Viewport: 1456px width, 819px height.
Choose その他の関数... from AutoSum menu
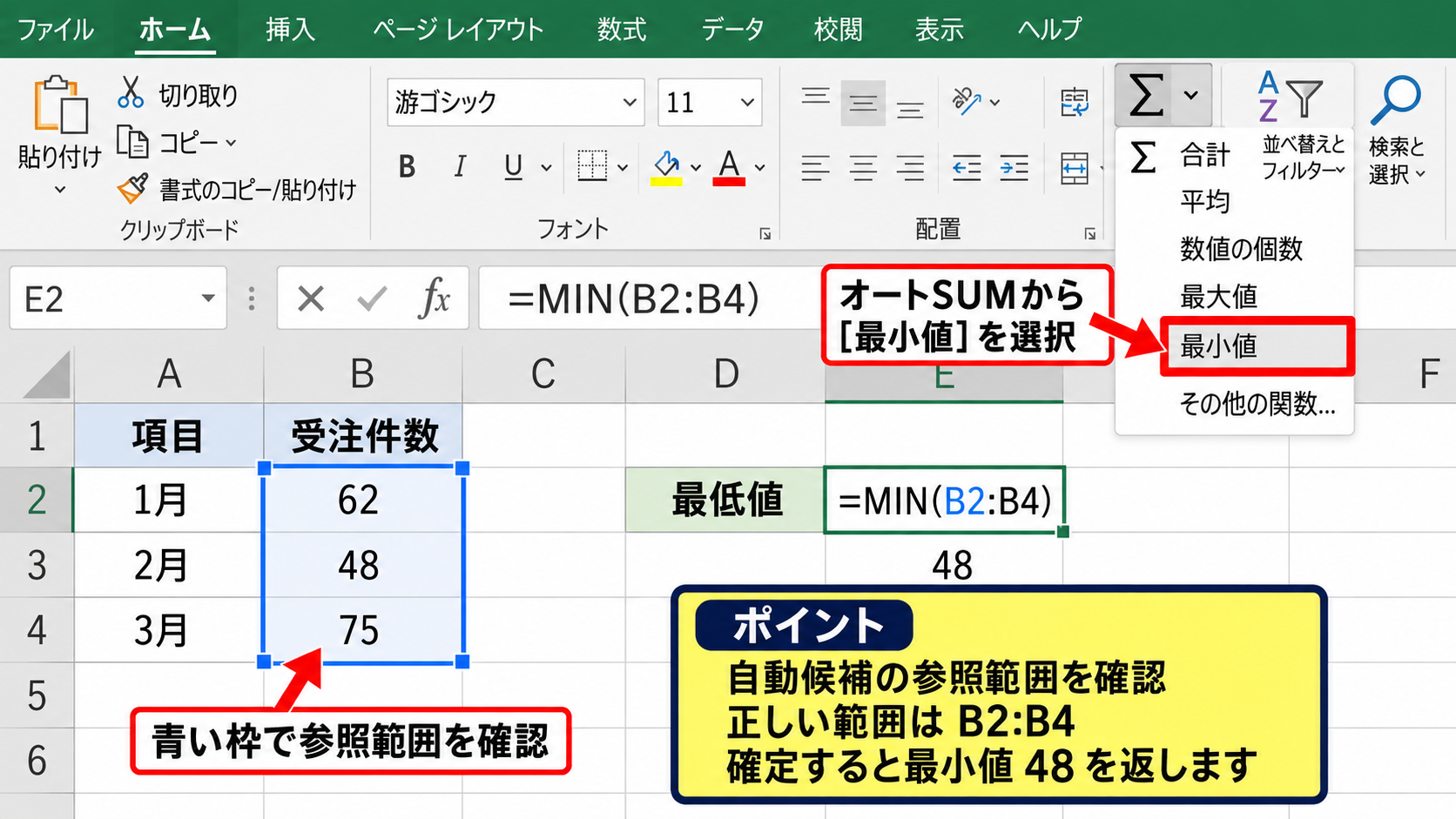pyautogui.click(x=1257, y=404)
